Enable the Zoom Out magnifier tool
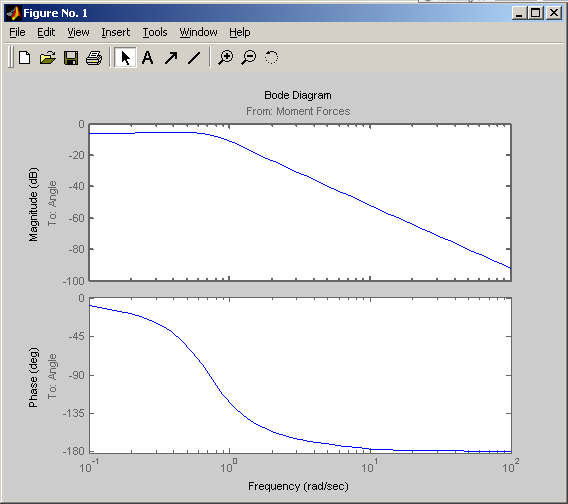This screenshot has width=568, height=504. click(x=249, y=58)
